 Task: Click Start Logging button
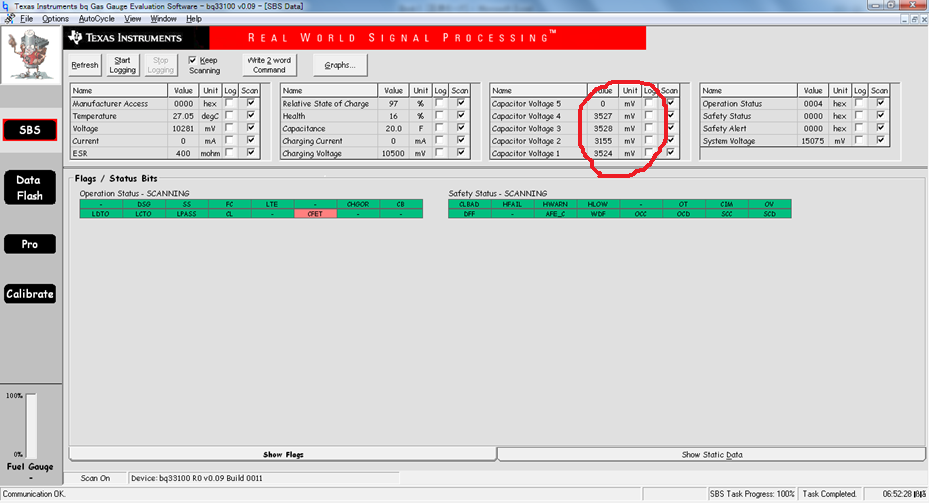[123, 65]
